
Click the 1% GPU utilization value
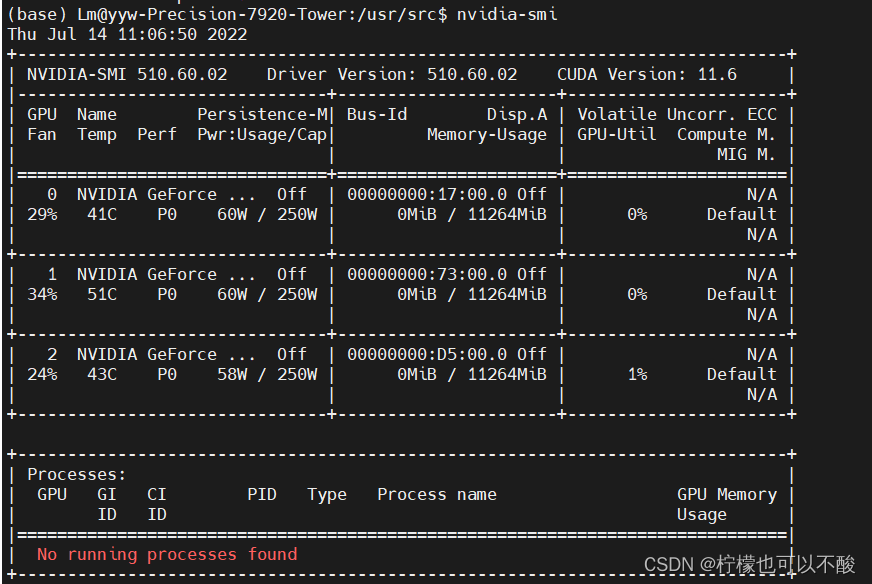click(637, 374)
